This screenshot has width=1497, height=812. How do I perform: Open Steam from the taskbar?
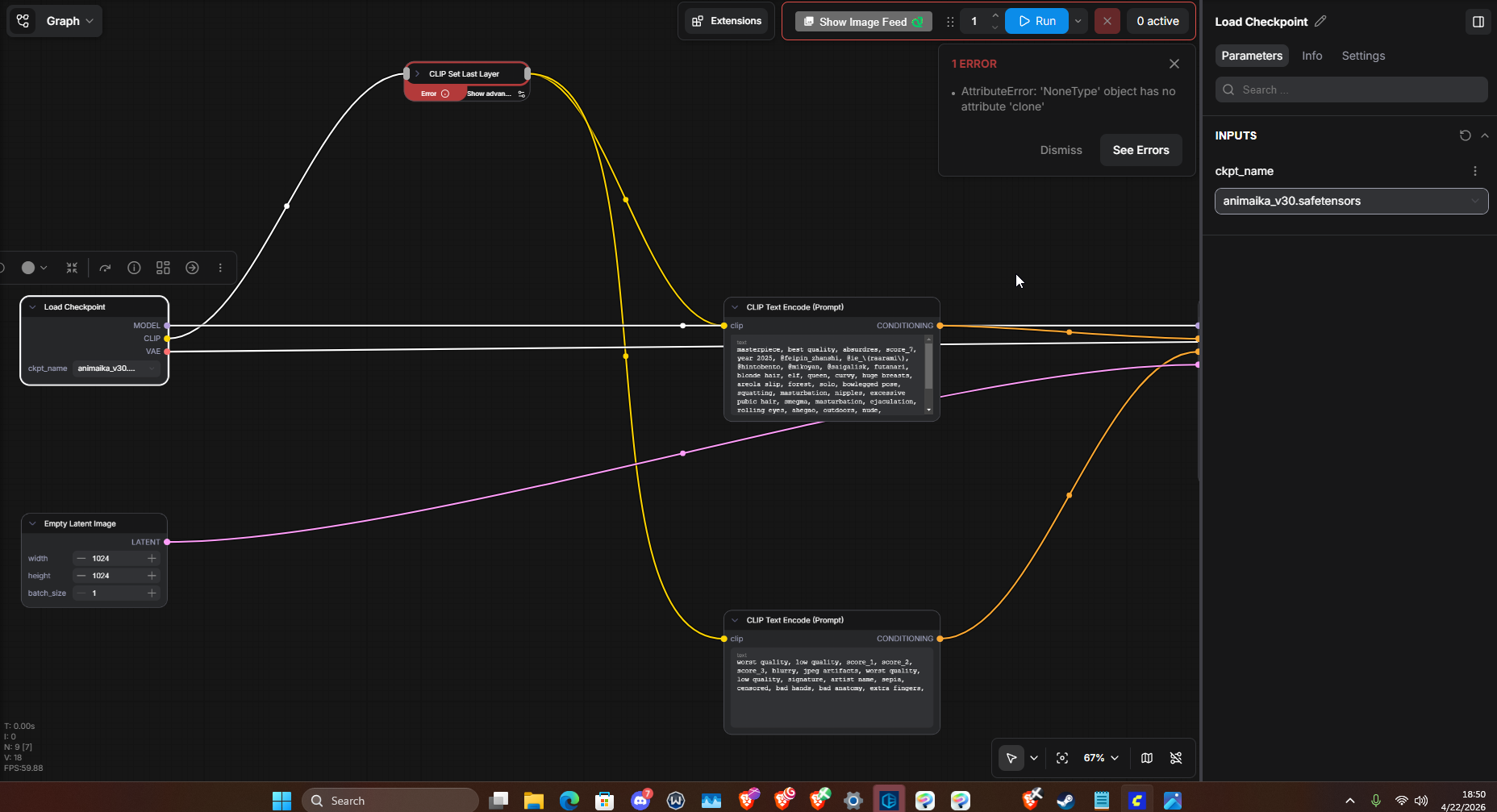coord(1065,801)
